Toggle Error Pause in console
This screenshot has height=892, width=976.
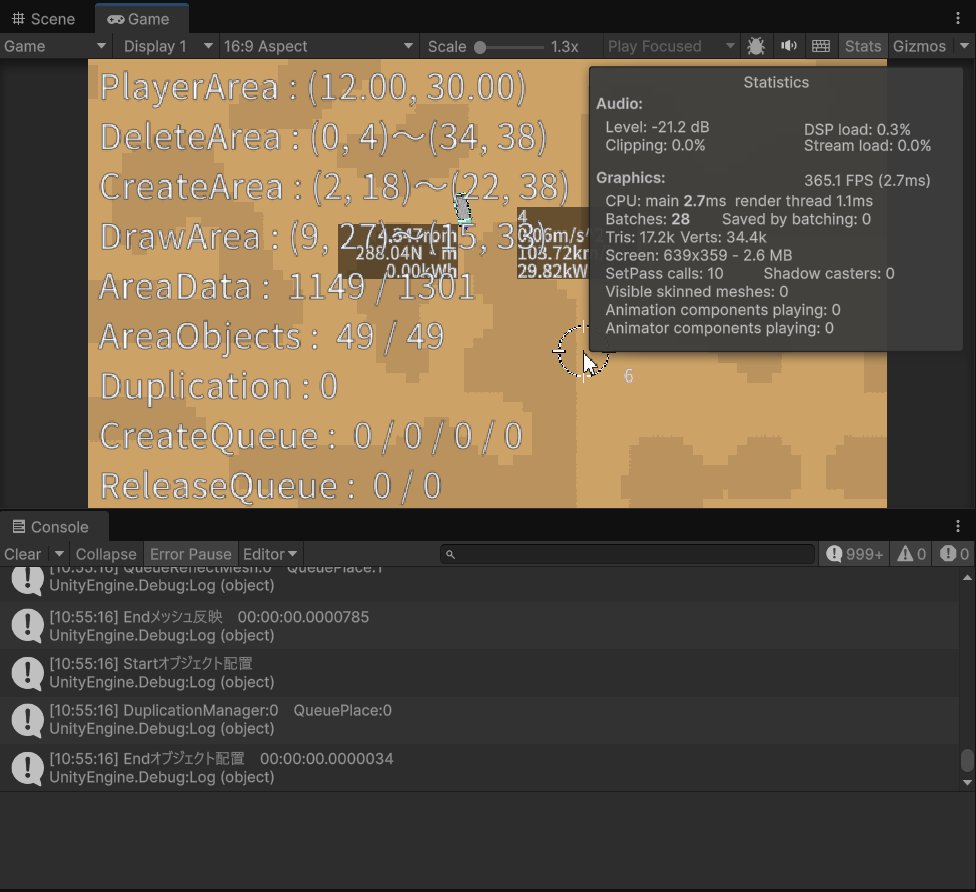pyautogui.click(x=190, y=554)
